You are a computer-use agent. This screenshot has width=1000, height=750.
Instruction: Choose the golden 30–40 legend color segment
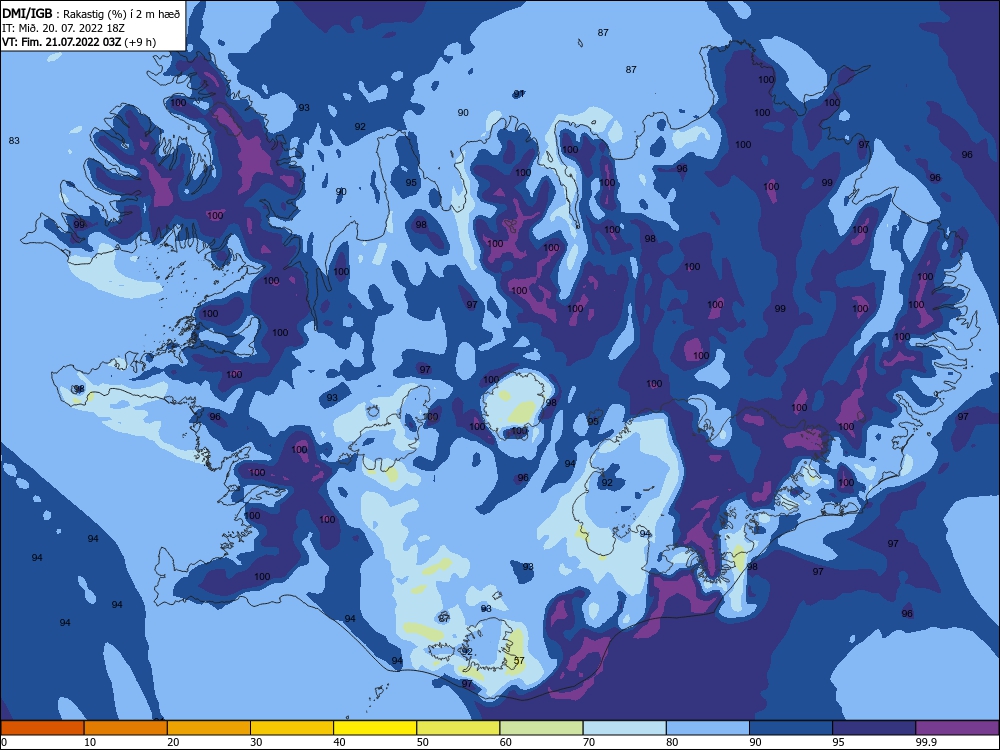pos(292,728)
